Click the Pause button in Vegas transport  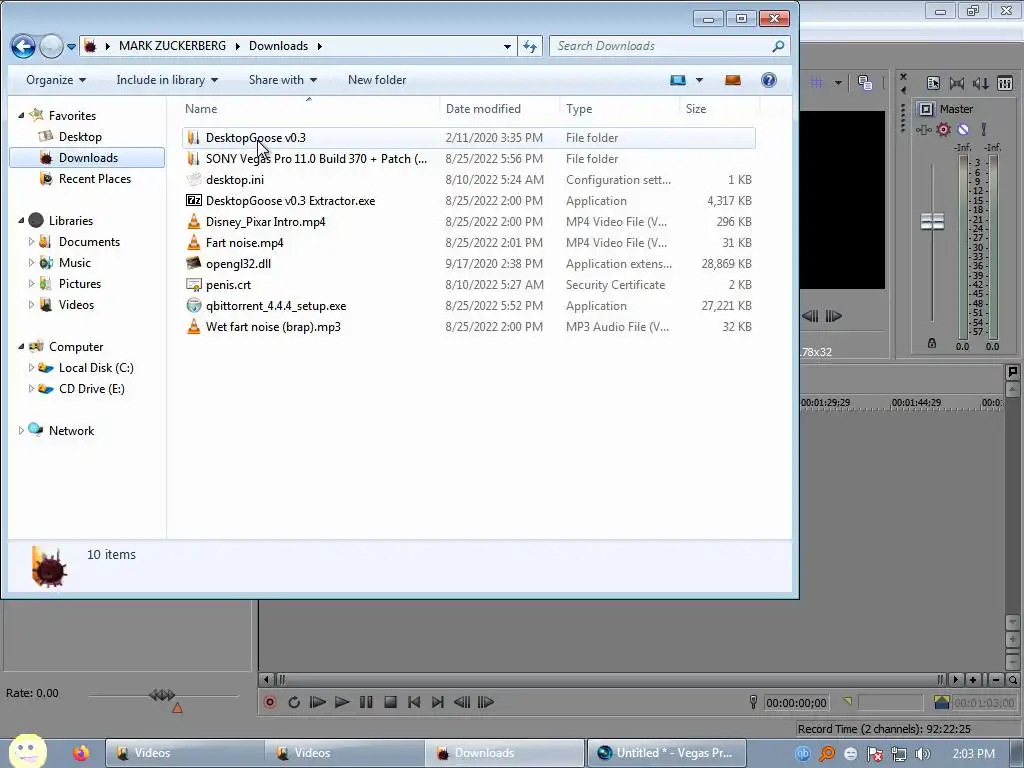[366, 702]
